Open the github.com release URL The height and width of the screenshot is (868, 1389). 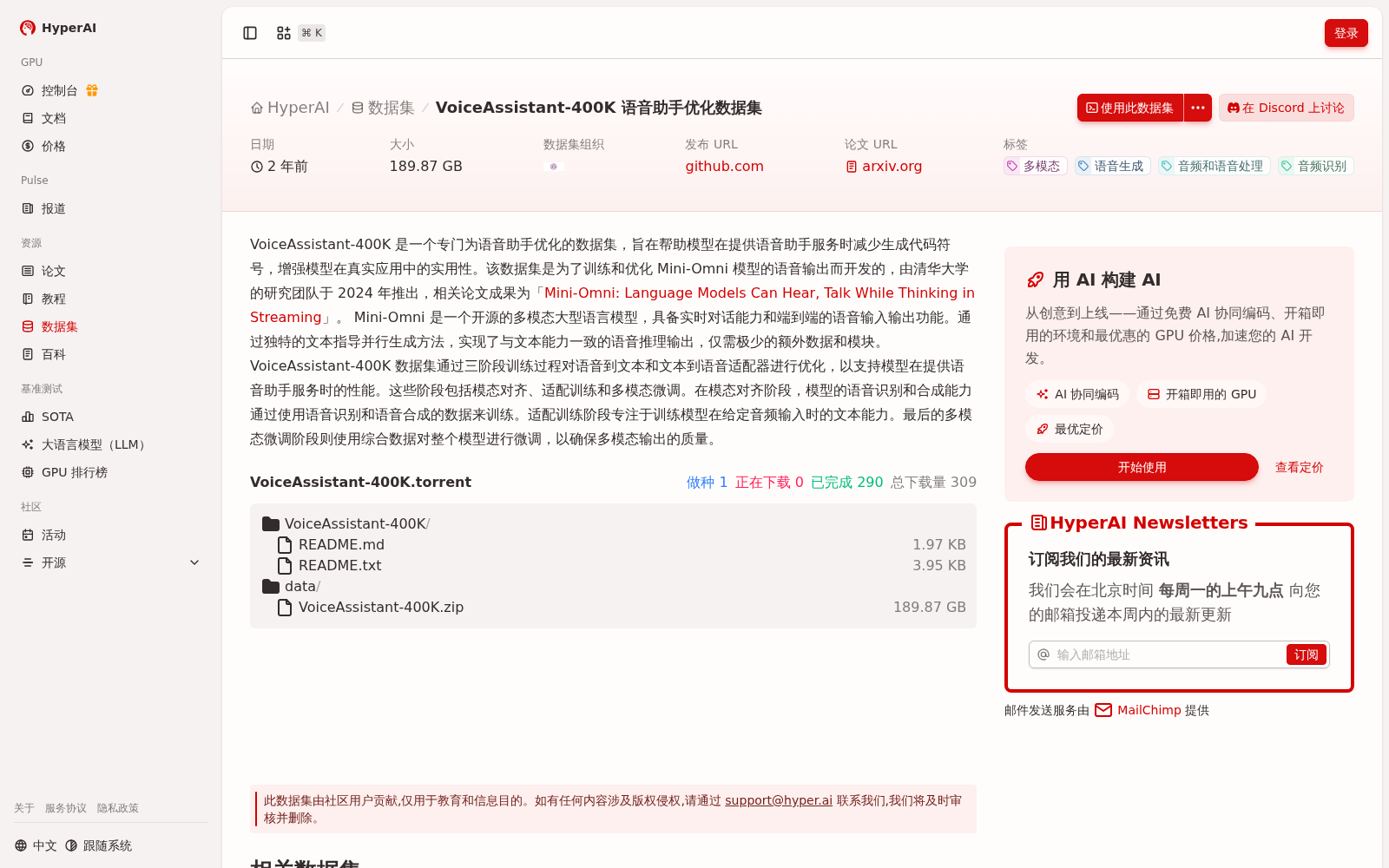click(724, 166)
